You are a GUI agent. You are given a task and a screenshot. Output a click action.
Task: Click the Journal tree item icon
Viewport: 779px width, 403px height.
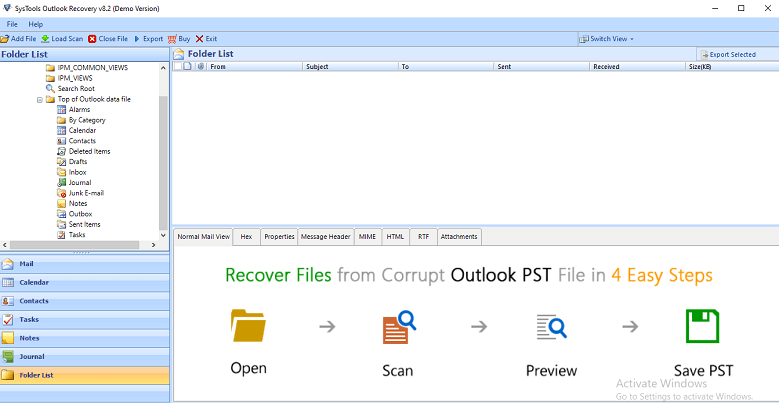62,182
